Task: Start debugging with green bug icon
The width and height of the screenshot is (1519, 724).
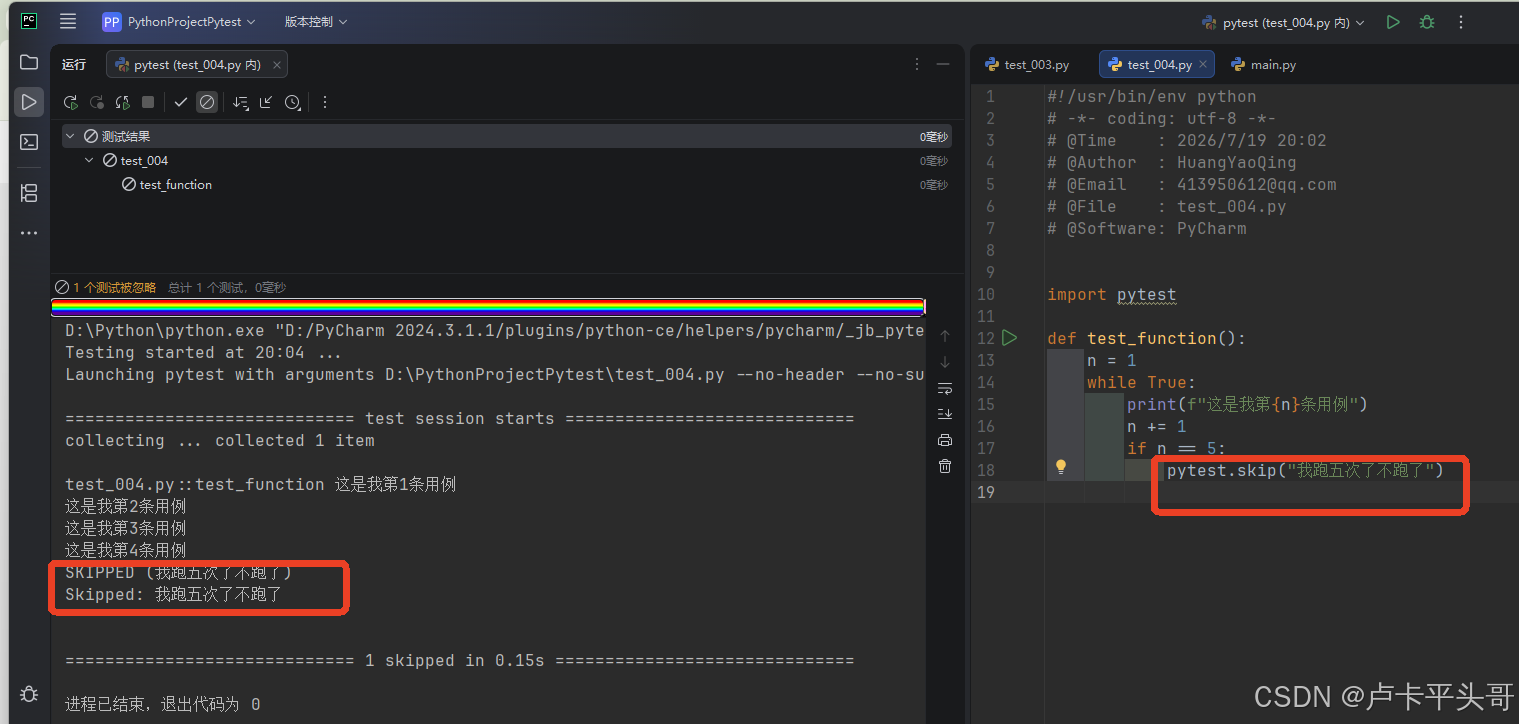Action: tap(1427, 22)
